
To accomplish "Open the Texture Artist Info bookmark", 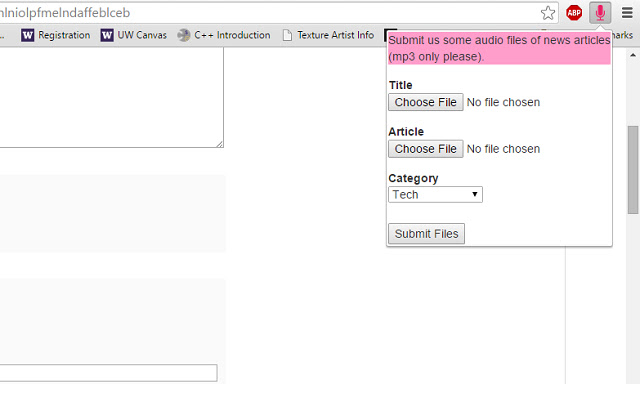I will click(x=328, y=35).
